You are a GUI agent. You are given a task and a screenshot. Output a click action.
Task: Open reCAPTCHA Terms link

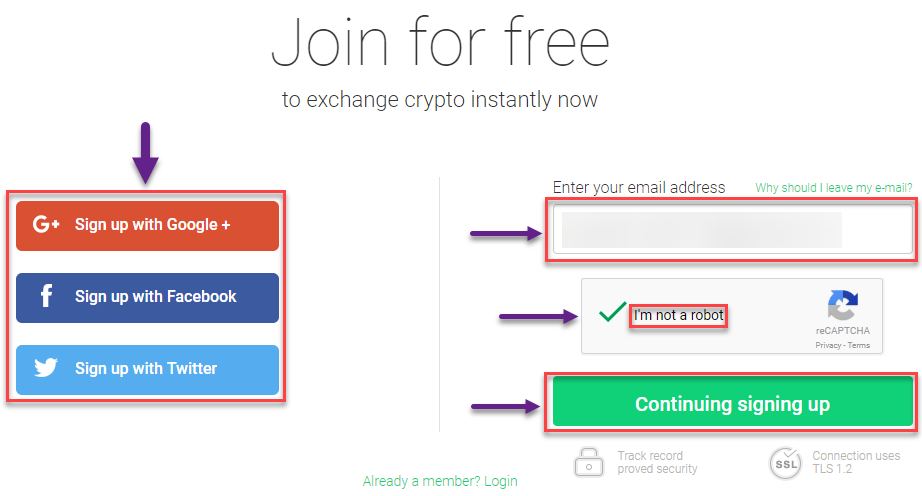point(858,345)
